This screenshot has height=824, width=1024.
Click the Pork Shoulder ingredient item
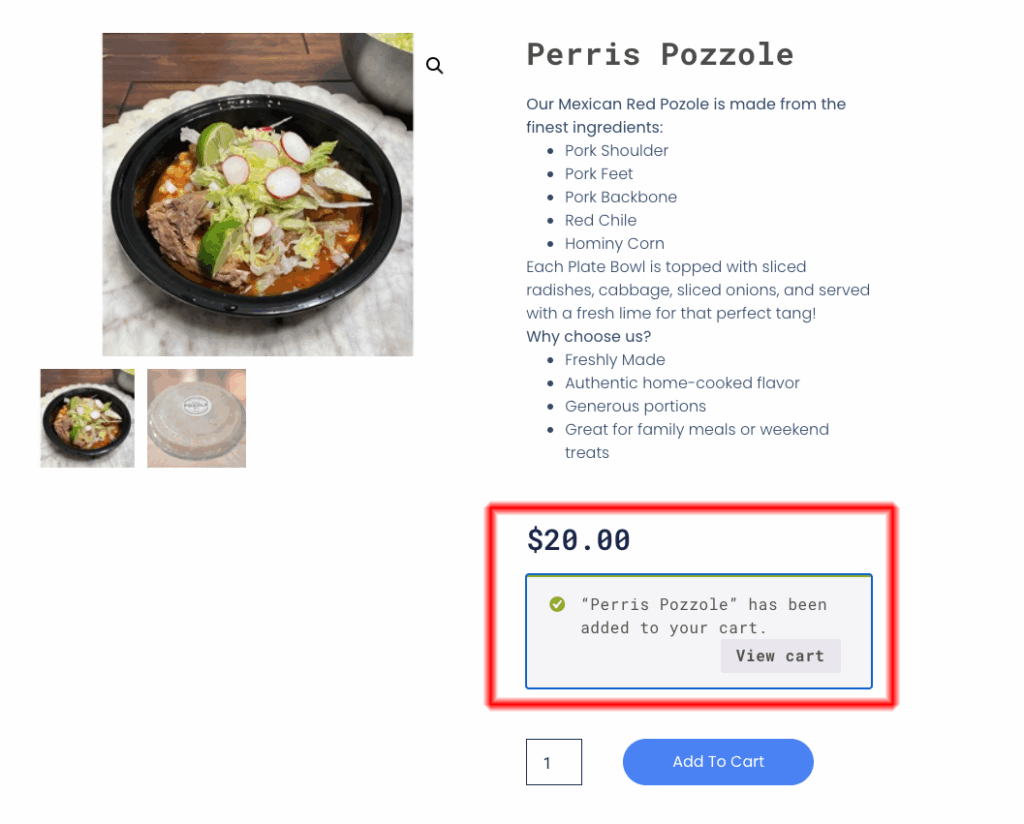(616, 151)
